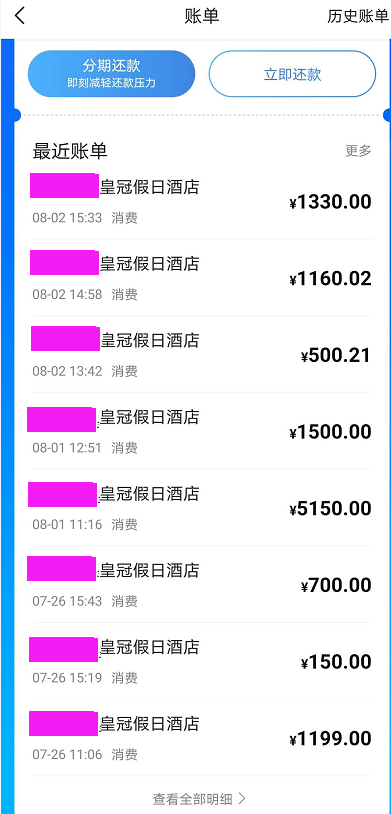The image size is (391, 814).
Task: Open the ¥5150.00 transaction entry
Action: click(x=201, y=508)
